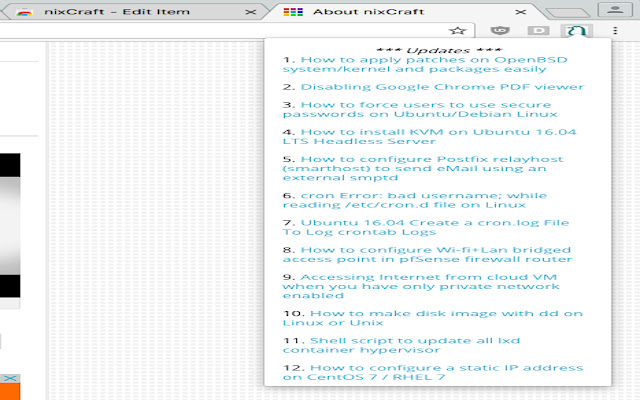Open secure passwords on Ubuntu/Debian link
Image resolution: width=640 pixels, height=400 pixels.
420,109
